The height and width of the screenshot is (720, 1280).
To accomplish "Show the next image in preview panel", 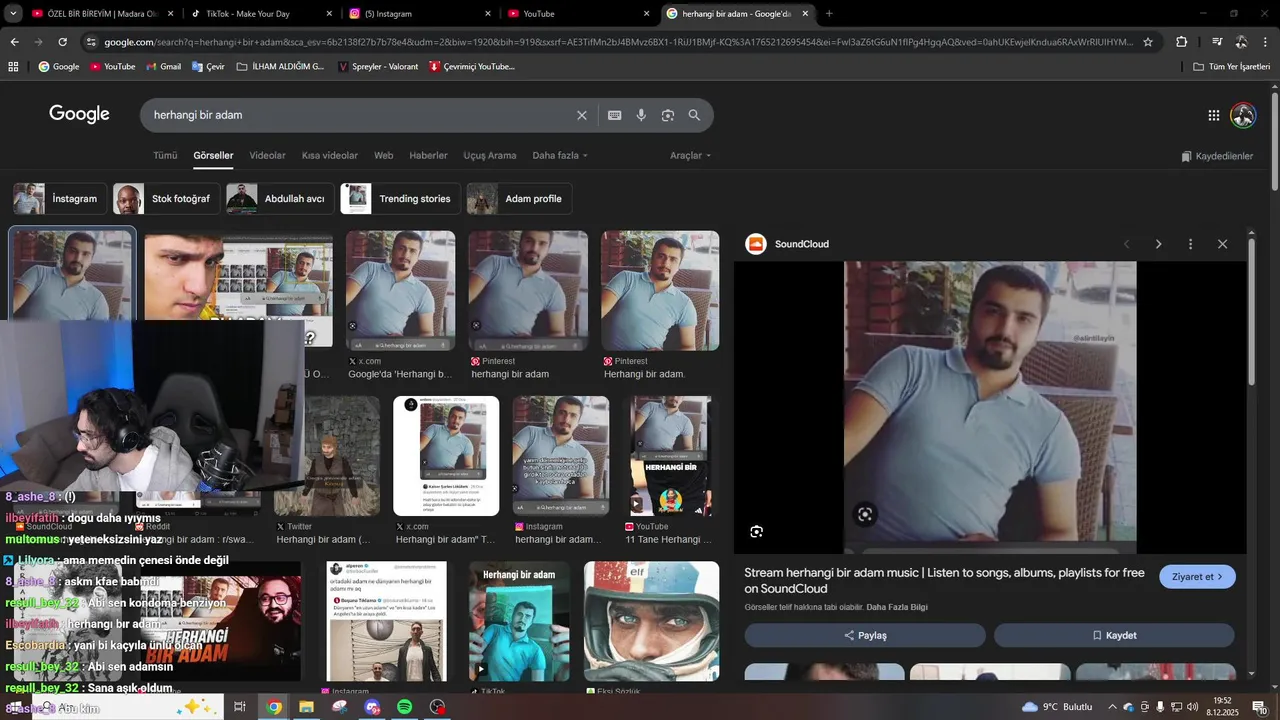I will pyautogui.click(x=1158, y=244).
